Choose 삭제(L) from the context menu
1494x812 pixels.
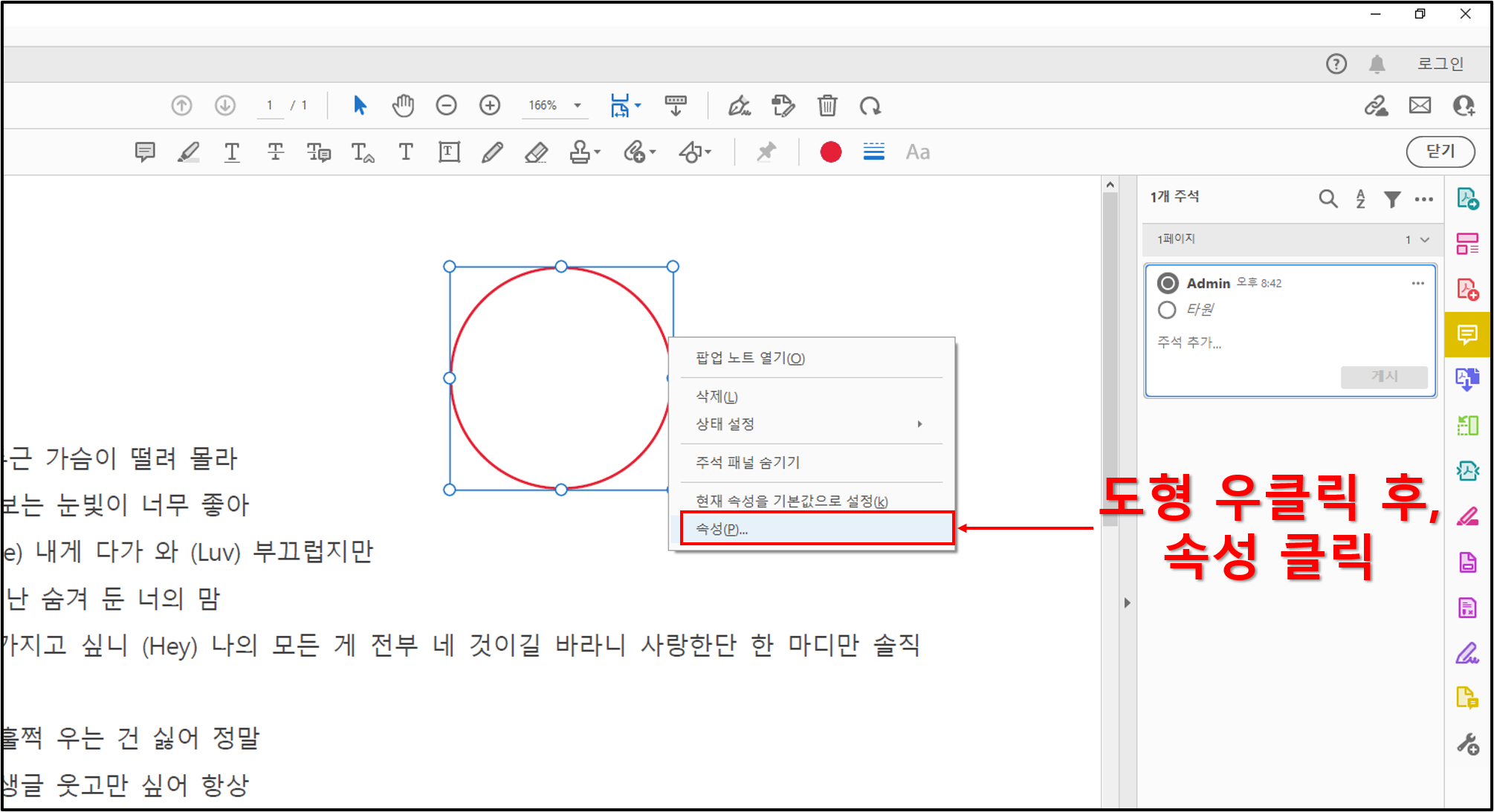(x=717, y=396)
